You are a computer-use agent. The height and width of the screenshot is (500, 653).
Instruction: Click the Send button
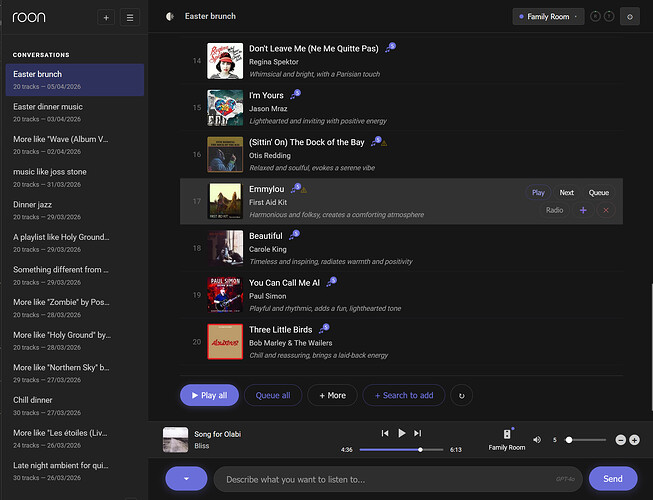click(613, 479)
